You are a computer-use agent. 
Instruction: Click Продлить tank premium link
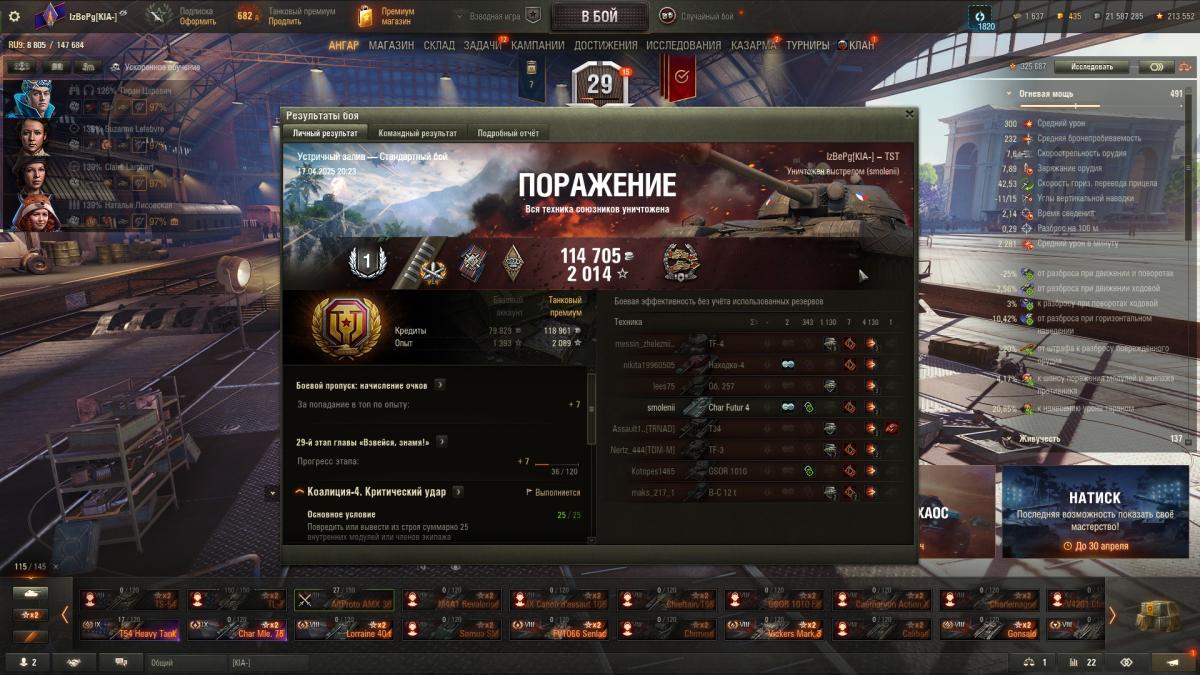(x=285, y=21)
